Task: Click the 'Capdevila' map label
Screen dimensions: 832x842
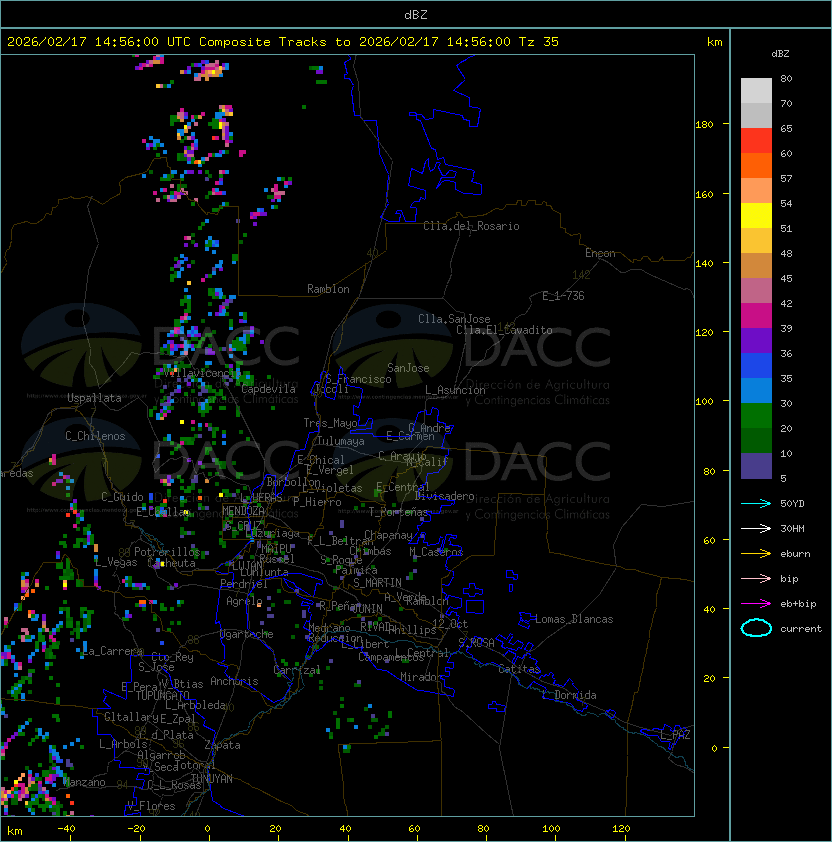Action: pyautogui.click(x=269, y=389)
